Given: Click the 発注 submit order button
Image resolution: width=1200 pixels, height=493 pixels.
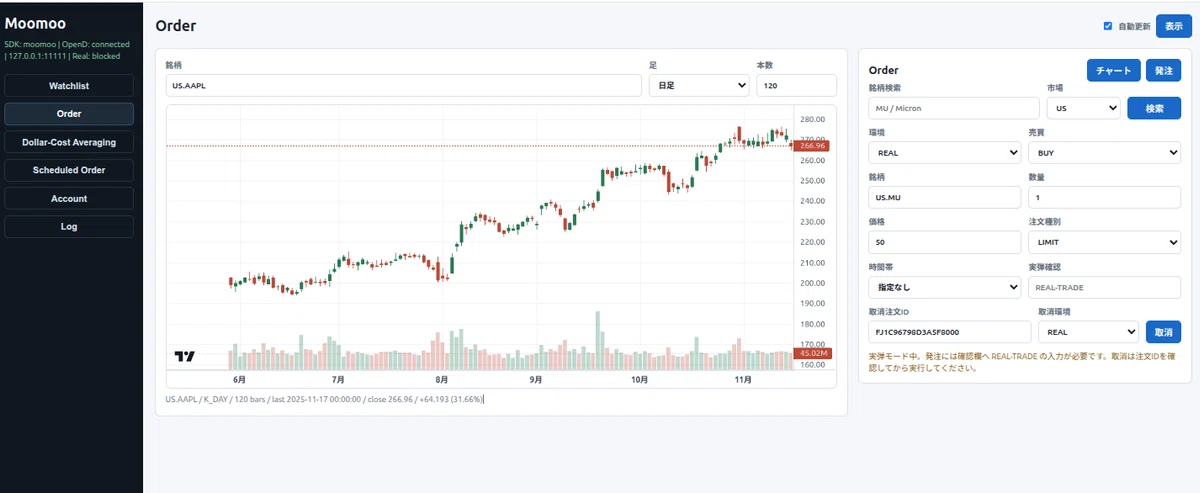Looking at the screenshot, I should pyautogui.click(x=1164, y=70).
